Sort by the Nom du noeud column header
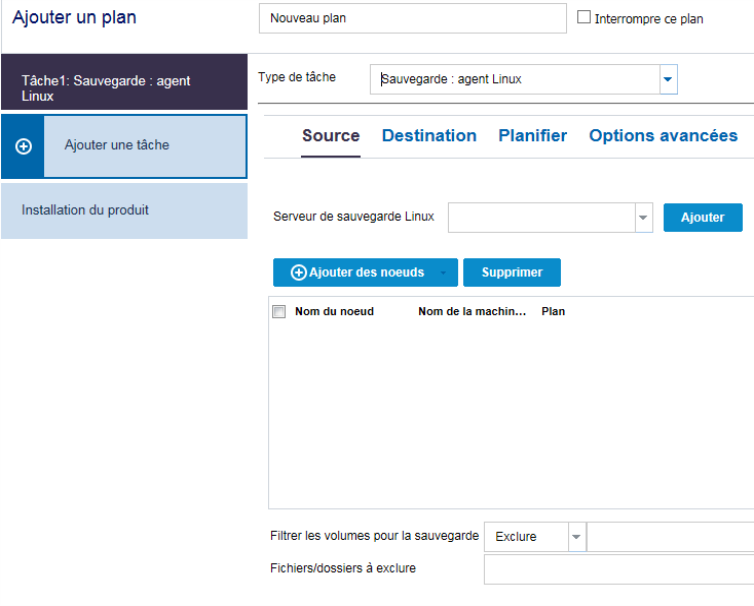The height and width of the screenshot is (606, 754). [x=334, y=312]
